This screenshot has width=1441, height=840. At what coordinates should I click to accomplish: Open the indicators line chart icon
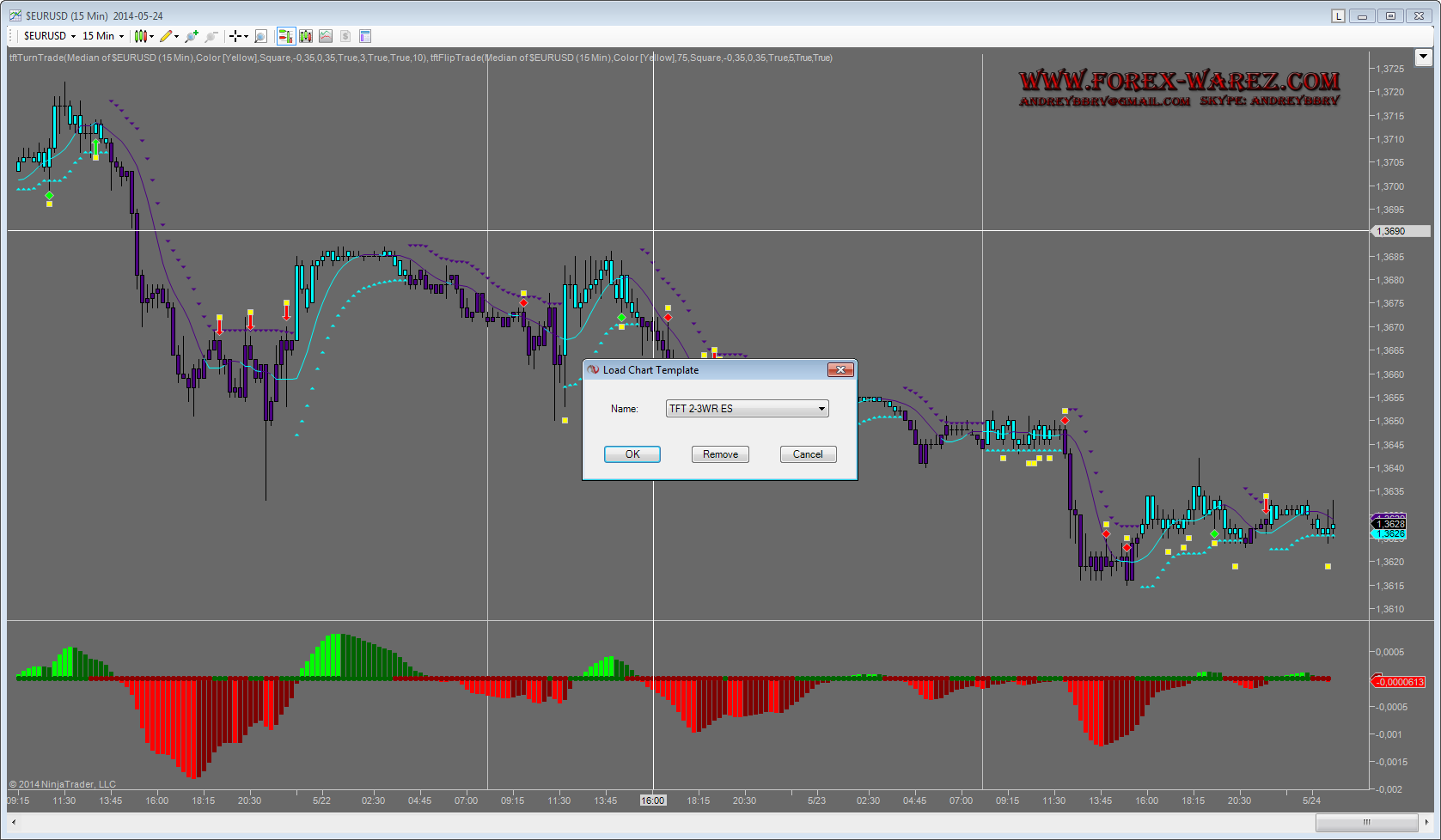coord(326,36)
